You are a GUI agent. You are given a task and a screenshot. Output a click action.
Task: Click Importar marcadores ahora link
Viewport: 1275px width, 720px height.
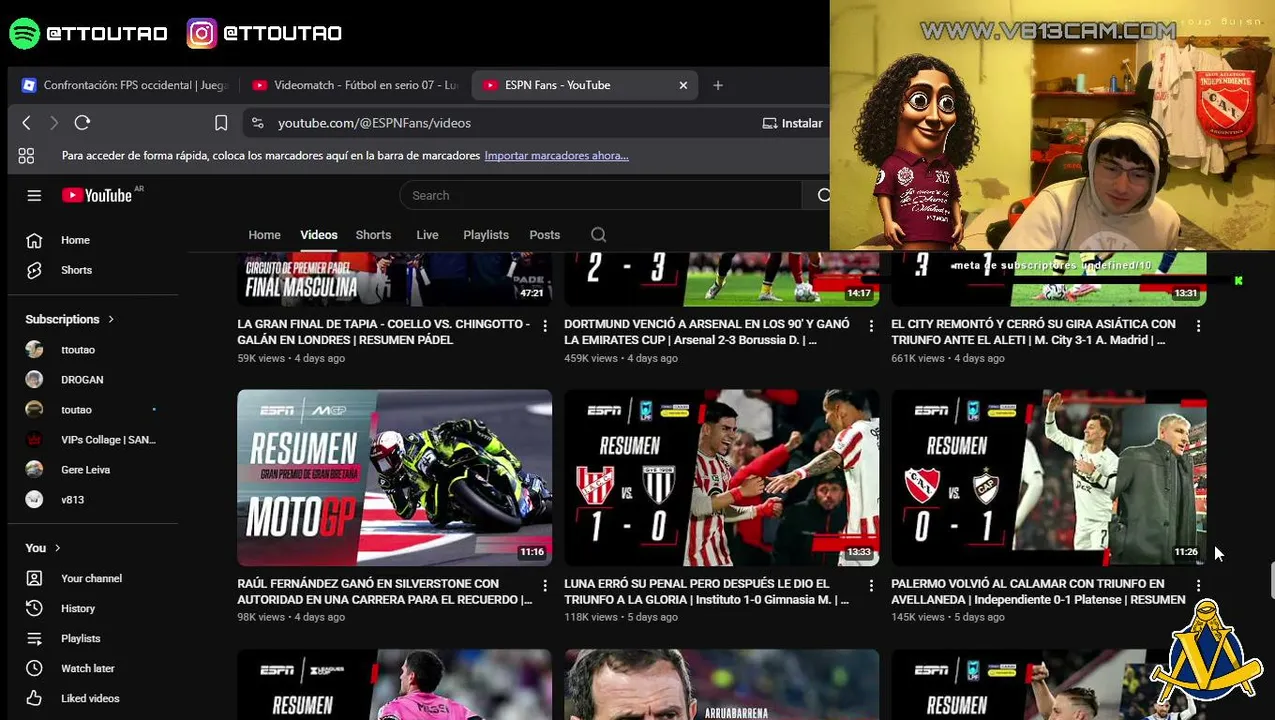pos(556,156)
